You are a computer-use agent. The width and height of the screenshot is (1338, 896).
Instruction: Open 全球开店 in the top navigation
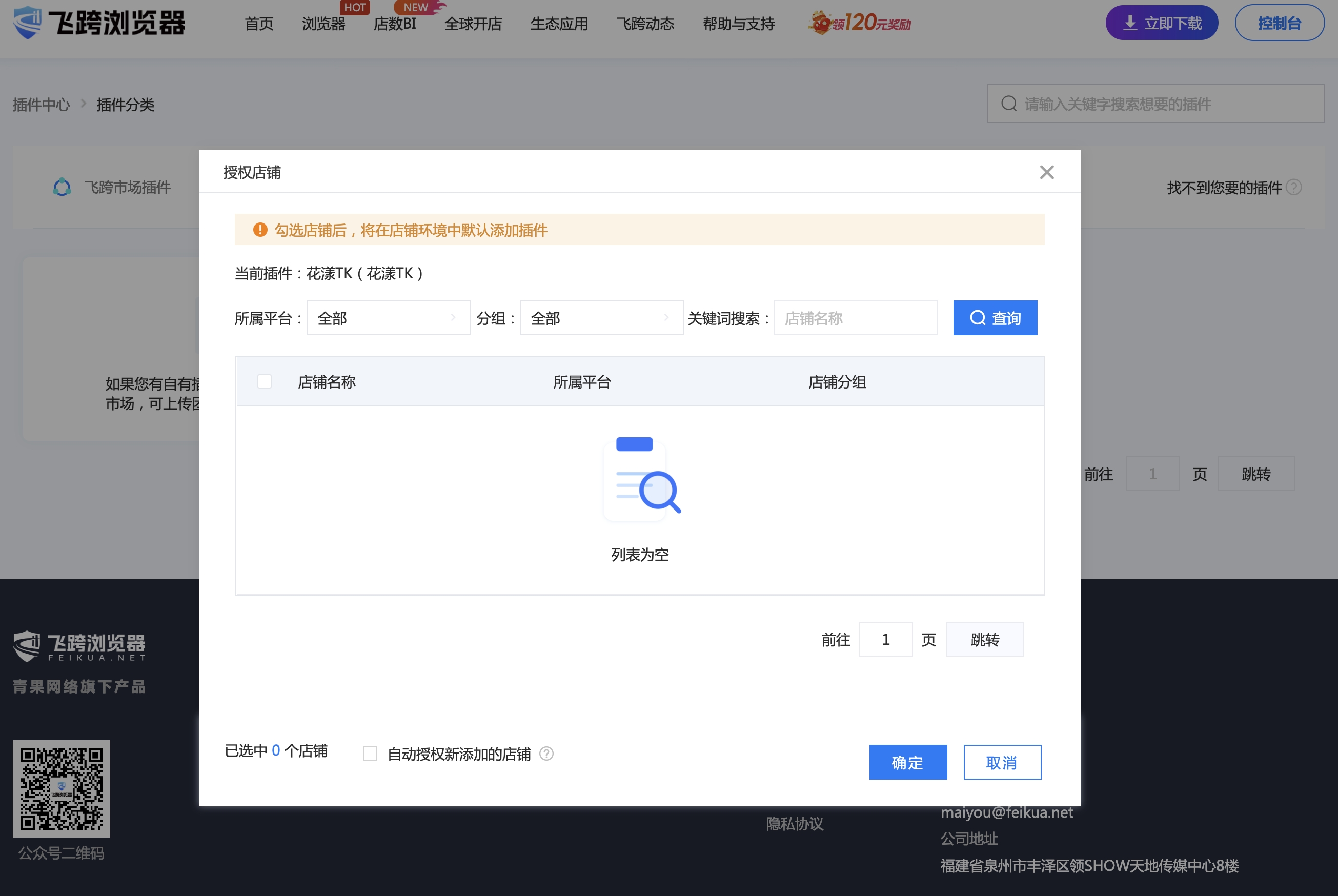(x=473, y=24)
